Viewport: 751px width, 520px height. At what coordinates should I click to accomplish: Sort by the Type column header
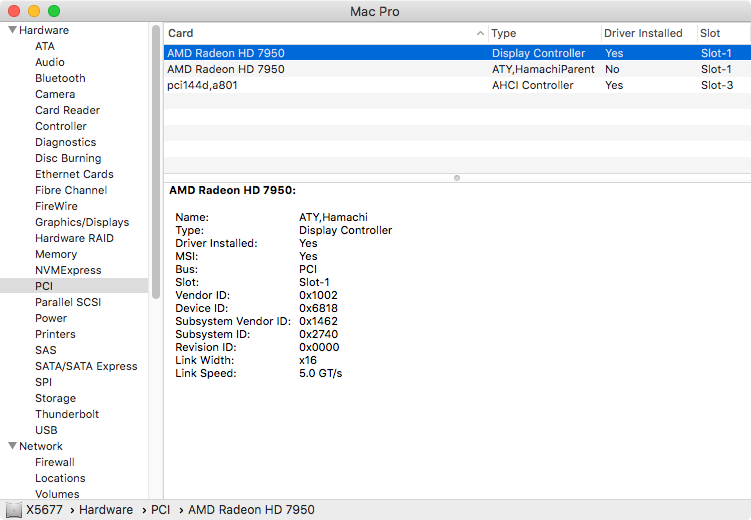(x=503, y=33)
